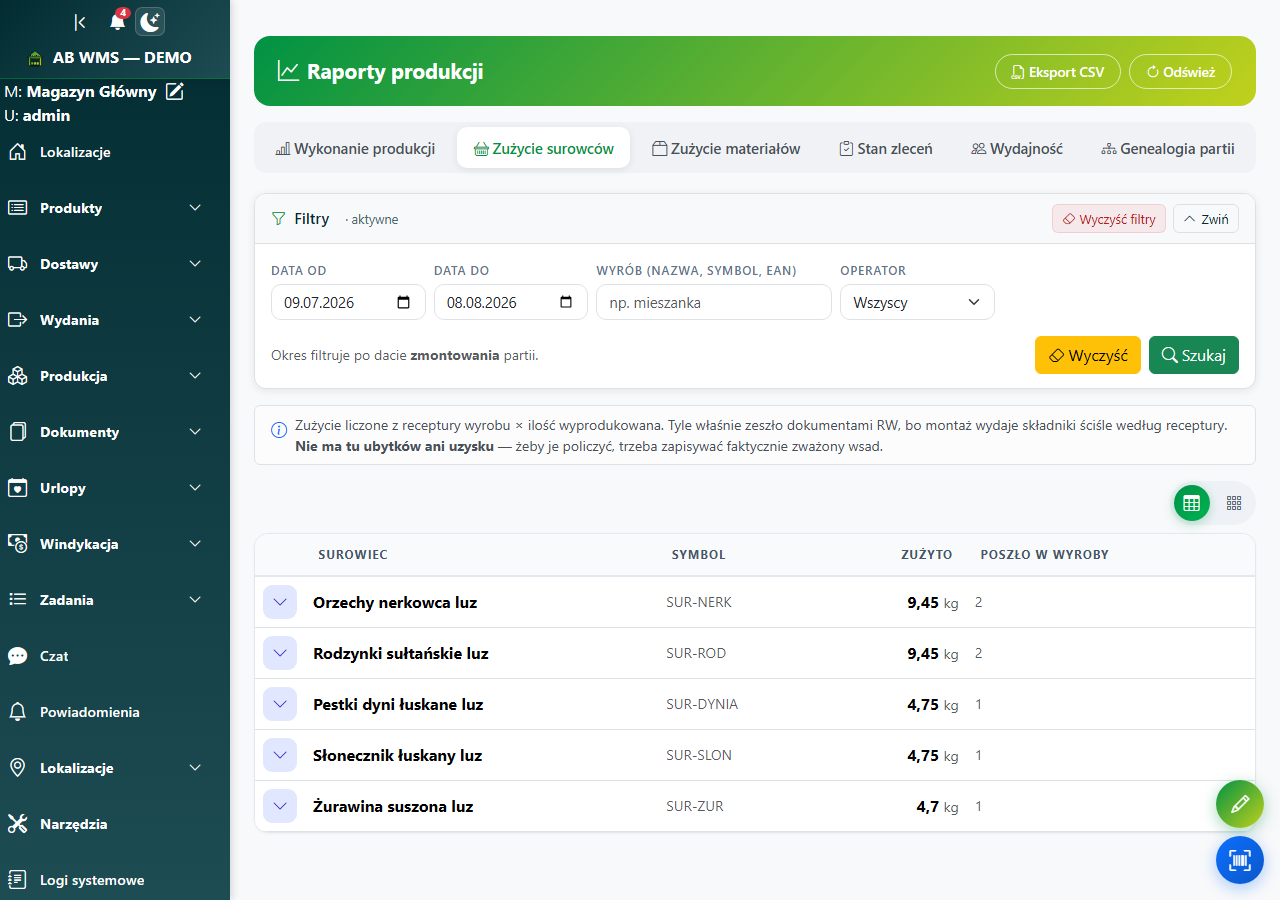Screen dimensions: 1280x900
Task: Click the green pencil floating button
Action: tap(1240, 804)
